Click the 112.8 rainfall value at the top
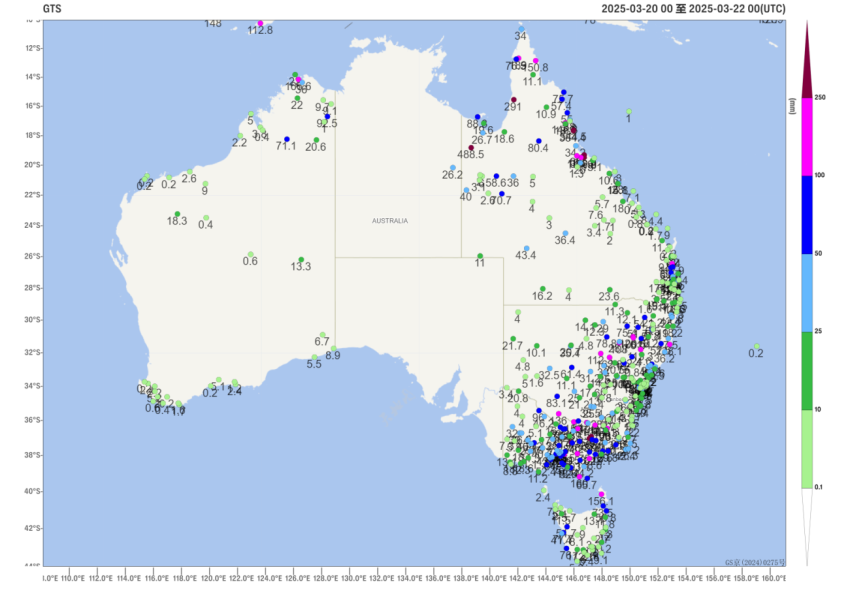Screen dimensions: 851x594 pyautogui.click(x=260, y=30)
